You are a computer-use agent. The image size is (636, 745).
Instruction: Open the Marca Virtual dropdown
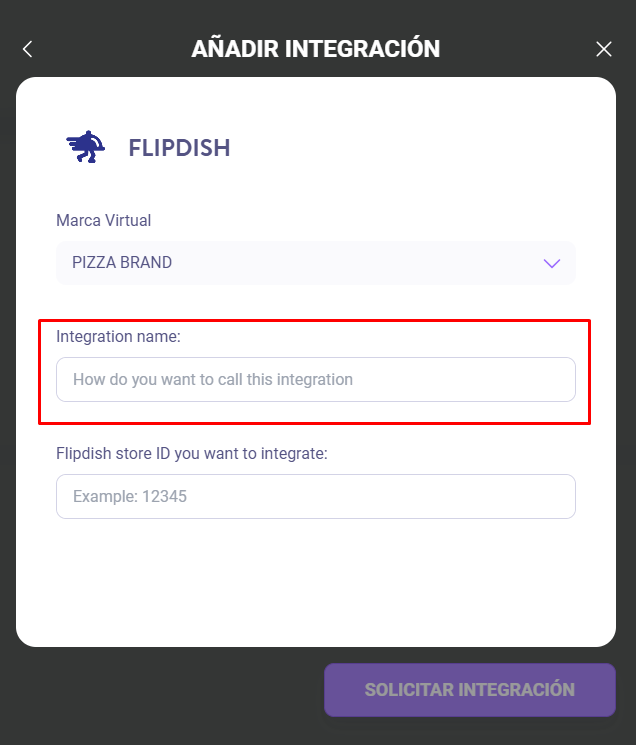(x=315, y=263)
